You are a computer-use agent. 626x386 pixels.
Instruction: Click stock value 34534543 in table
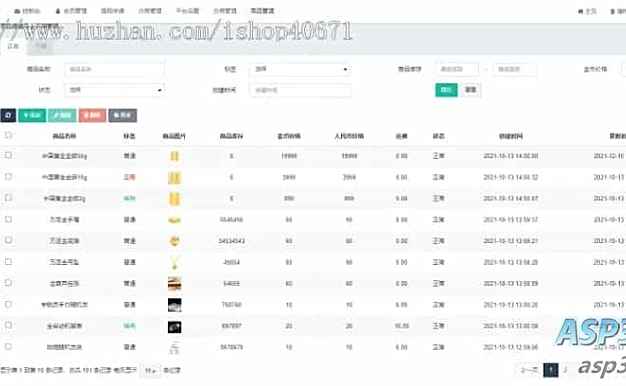pos(232,241)
